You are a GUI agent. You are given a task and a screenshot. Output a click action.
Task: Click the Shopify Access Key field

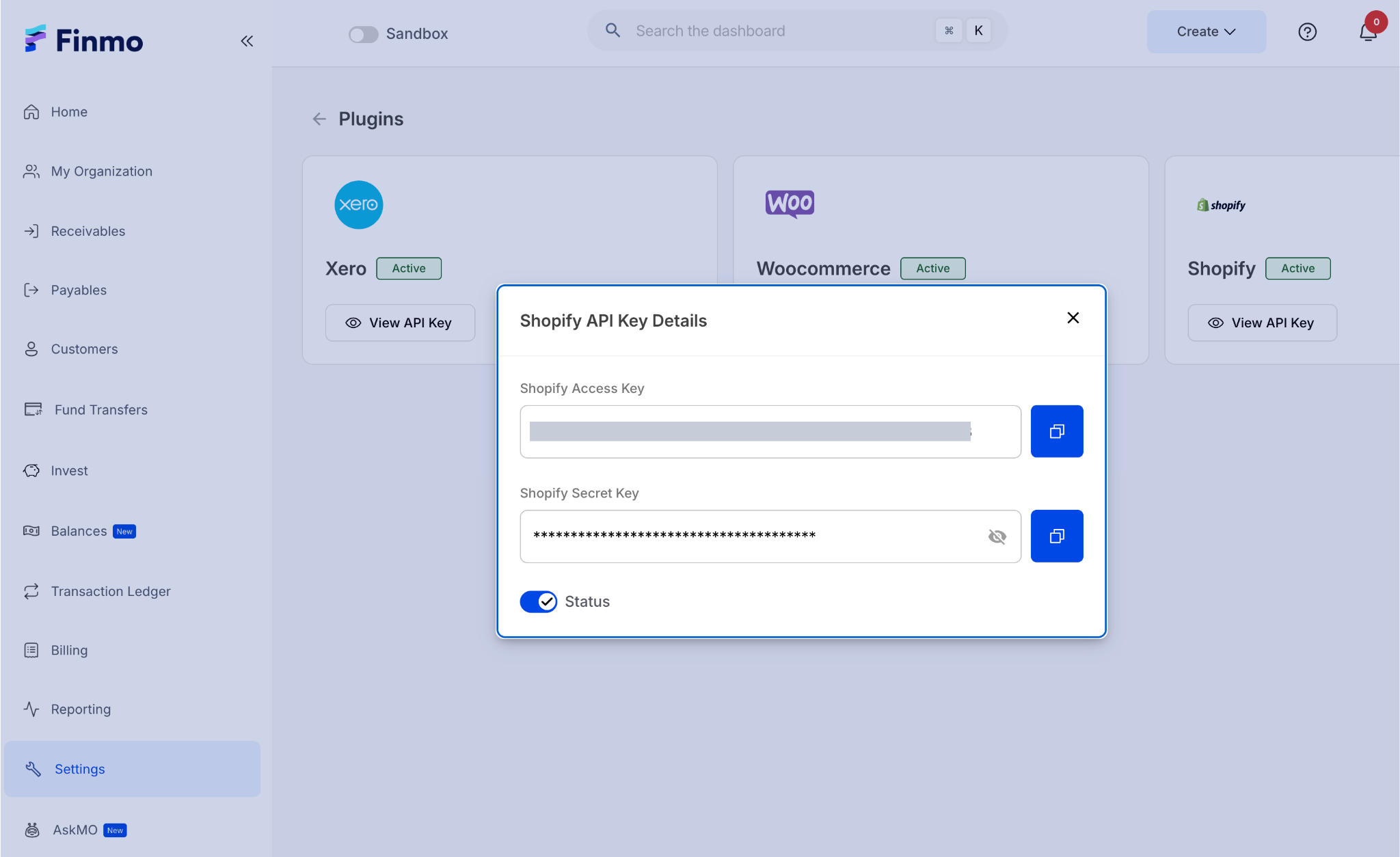click(x=770, y=431)
